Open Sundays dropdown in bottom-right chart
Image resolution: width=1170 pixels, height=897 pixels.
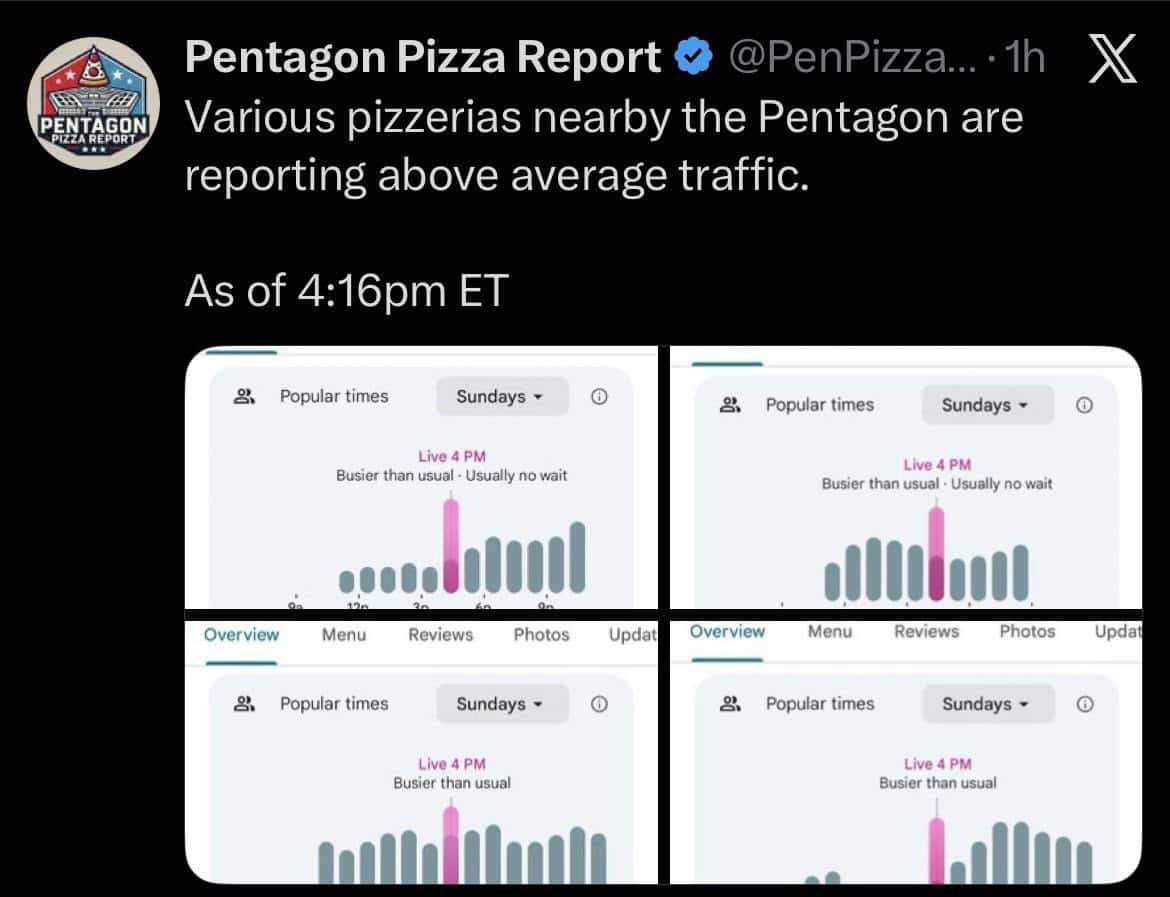point(987,704)
